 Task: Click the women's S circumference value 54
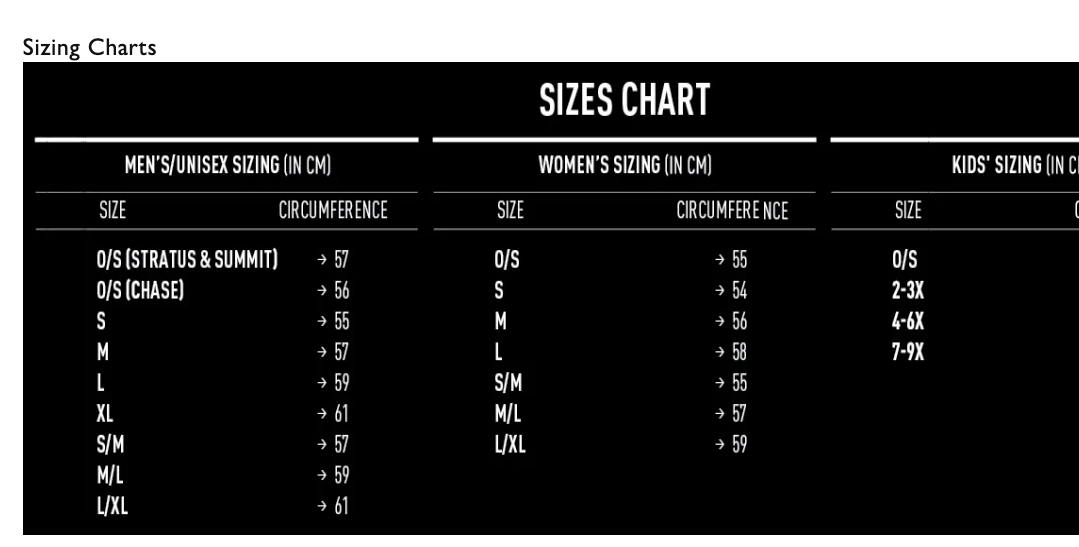click(738, 291)
